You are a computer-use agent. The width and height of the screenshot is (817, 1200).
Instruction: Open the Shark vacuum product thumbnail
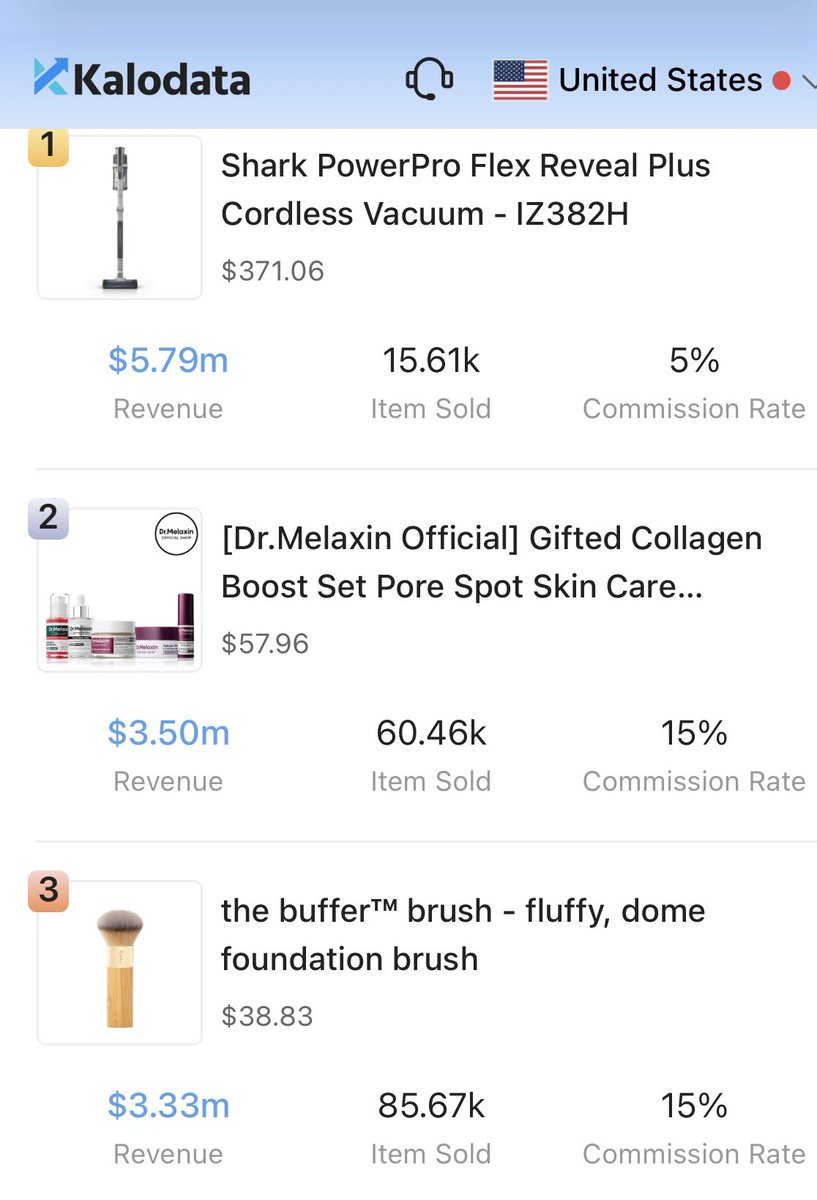pyautogui.click(x=120, y=218)
